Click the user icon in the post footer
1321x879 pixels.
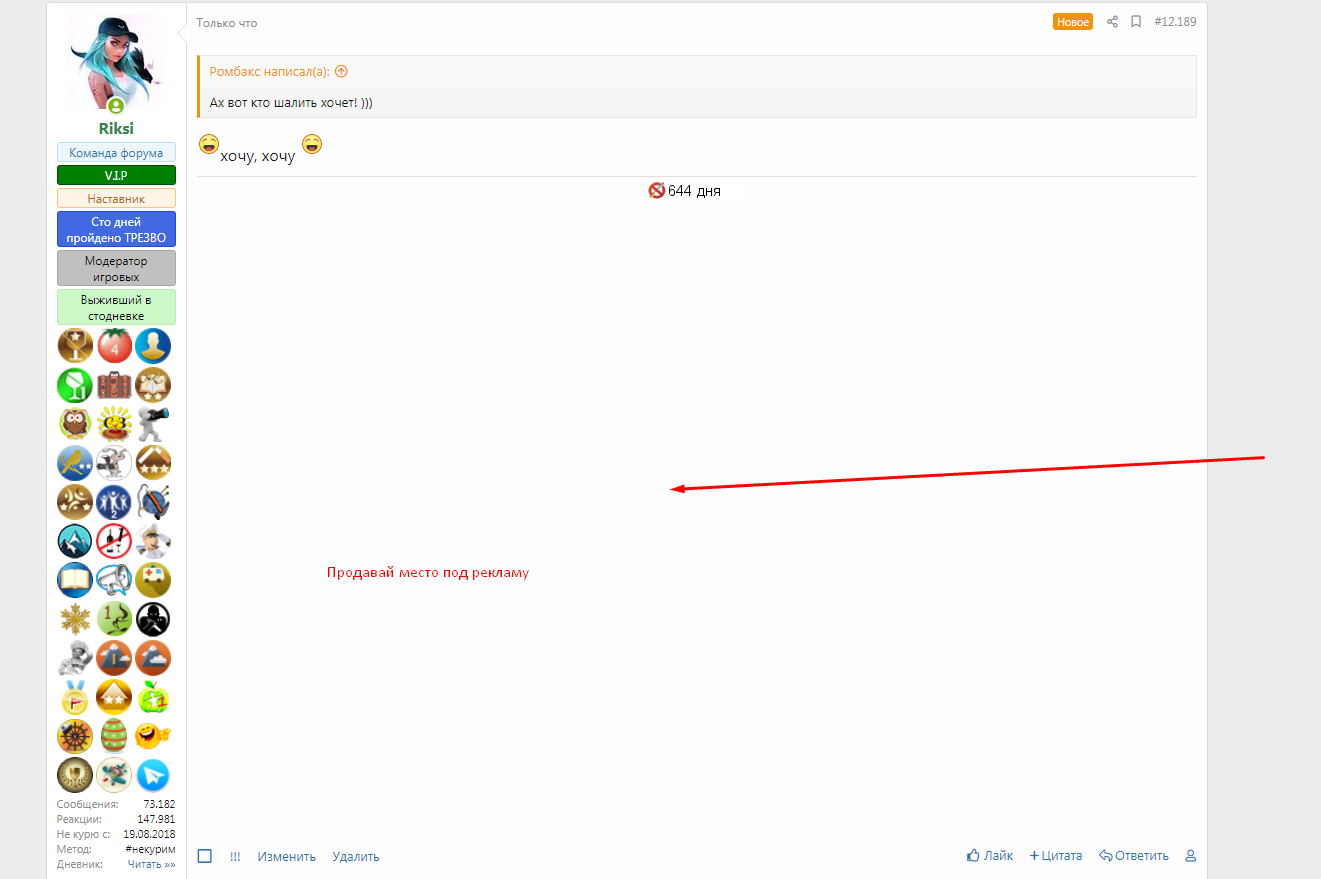(1190, 856)
